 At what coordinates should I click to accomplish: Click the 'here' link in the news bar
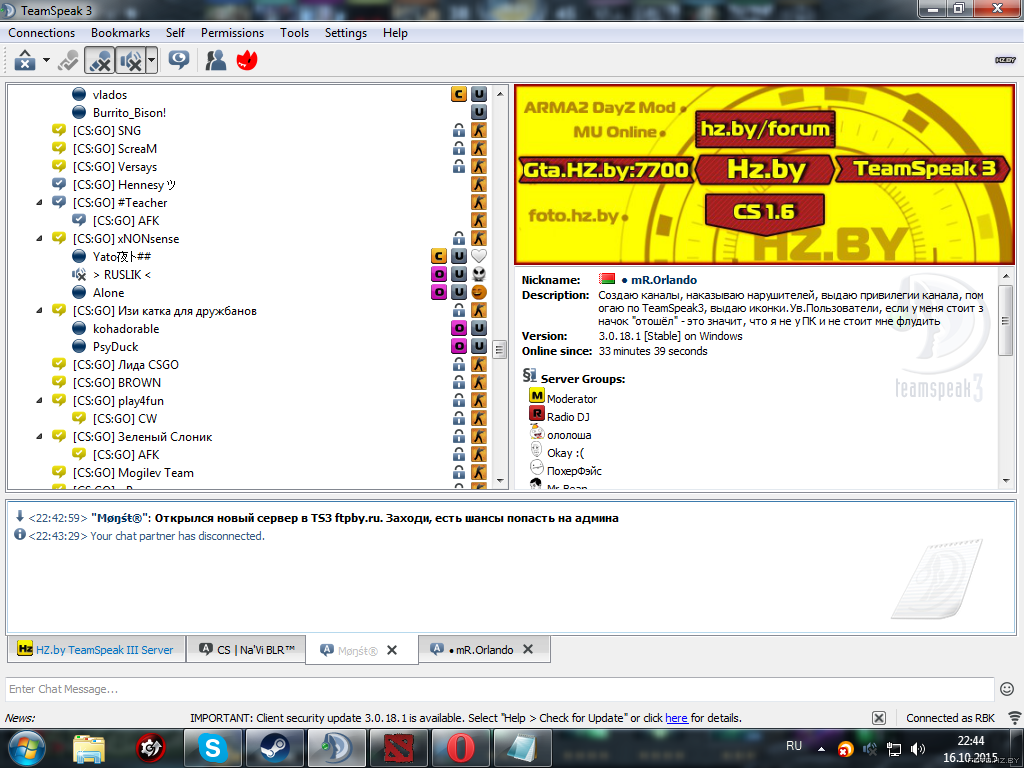click(677, 718)
